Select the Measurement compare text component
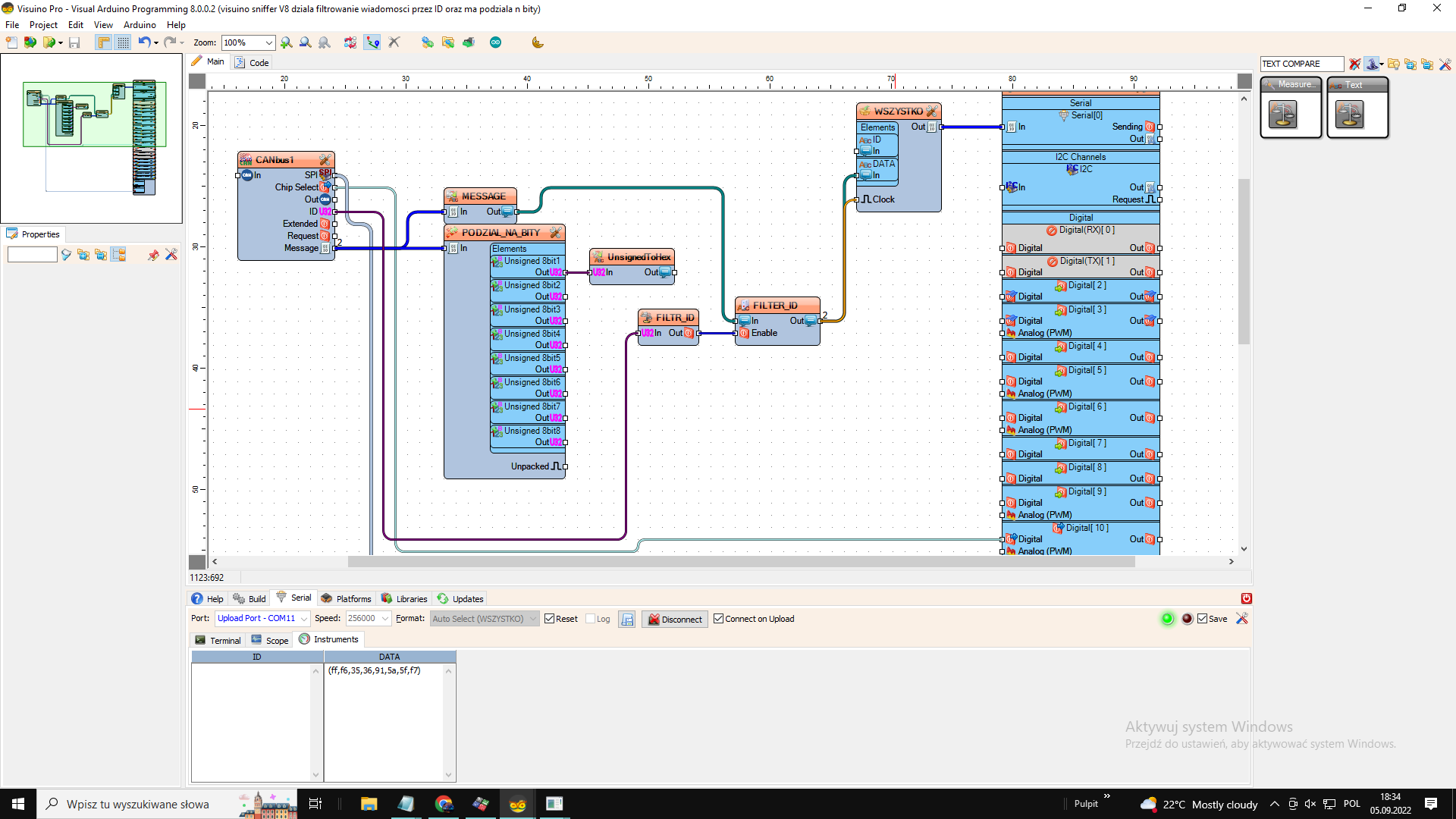The height and width of the screenshot is (819, 1456). 1291,108
